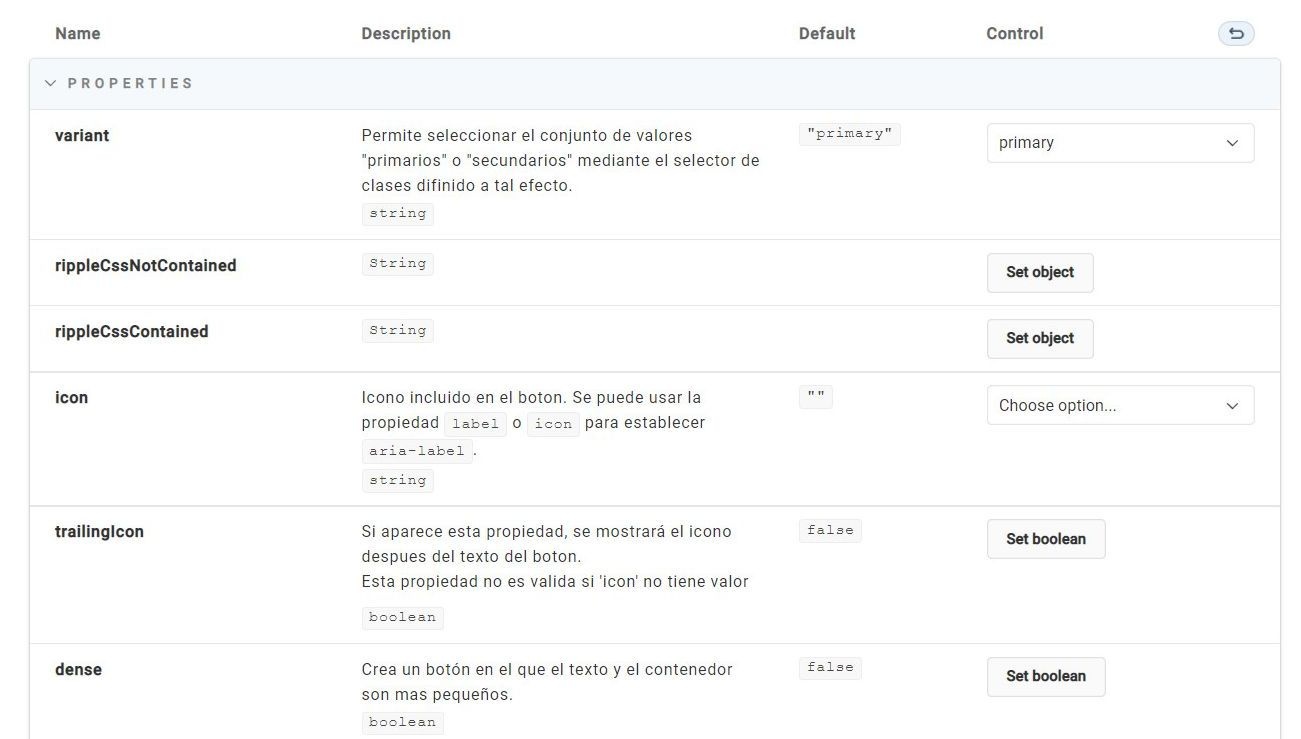
Task: Click the variant dropdown arrow chevron
Action: click(x=1232, y=143)
